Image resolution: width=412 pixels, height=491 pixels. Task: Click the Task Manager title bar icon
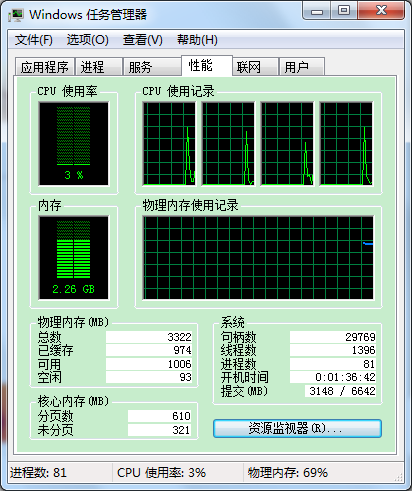pos(16,14)
